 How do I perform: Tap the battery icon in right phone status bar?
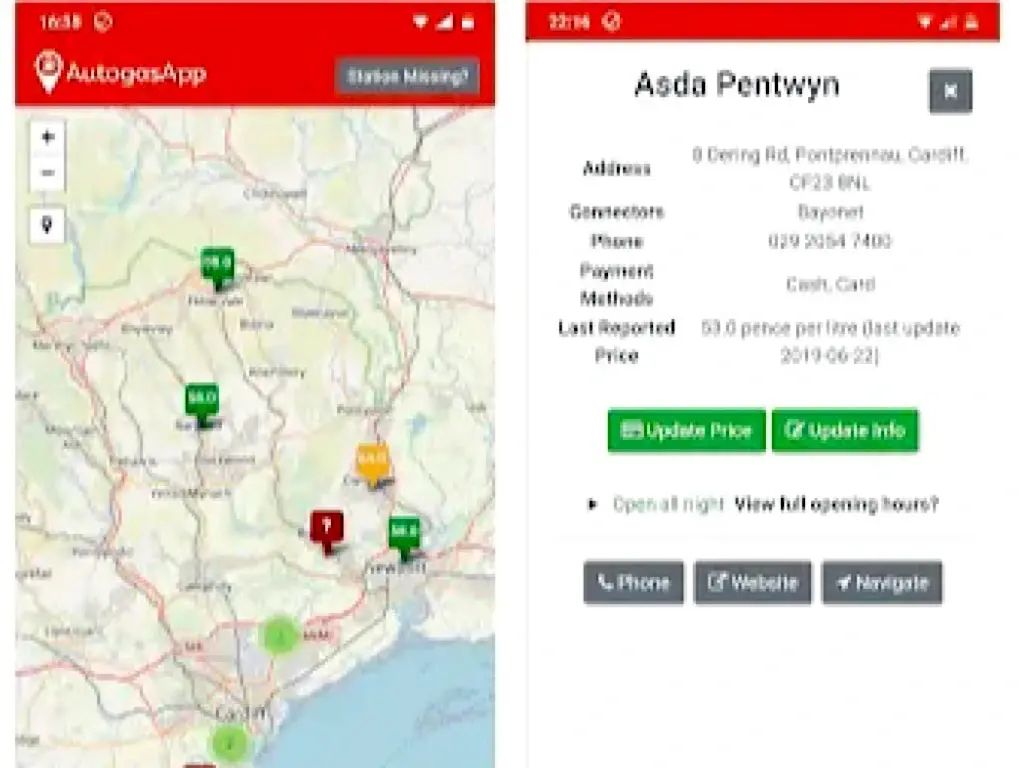point(972,22)
